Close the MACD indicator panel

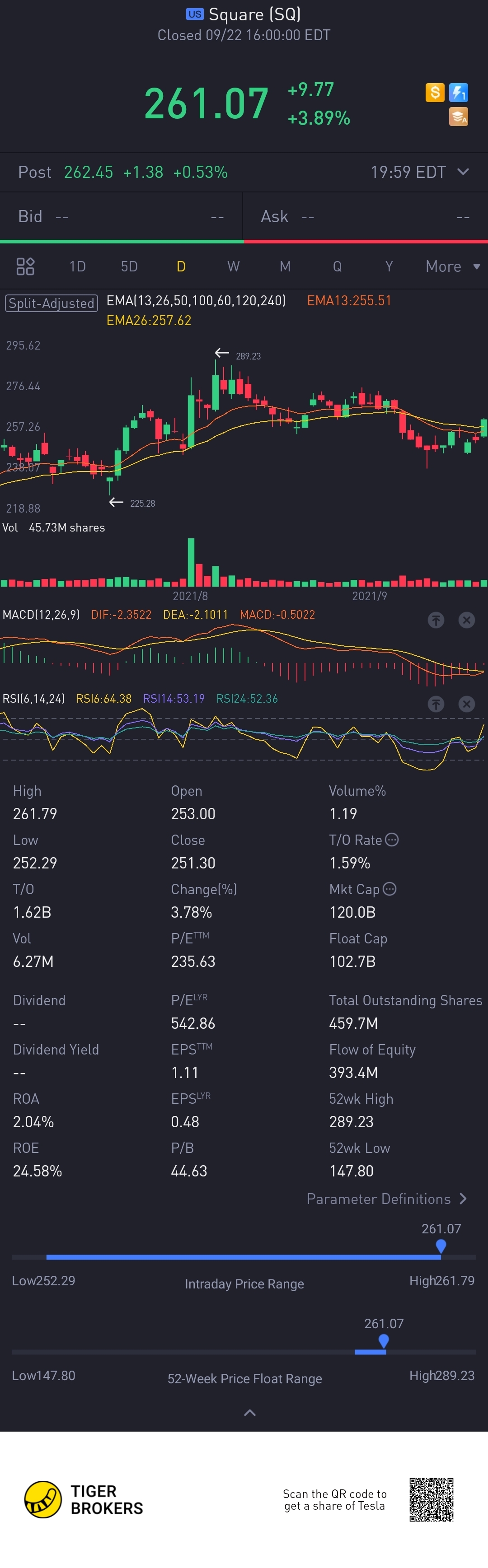[x=467, y=620]
